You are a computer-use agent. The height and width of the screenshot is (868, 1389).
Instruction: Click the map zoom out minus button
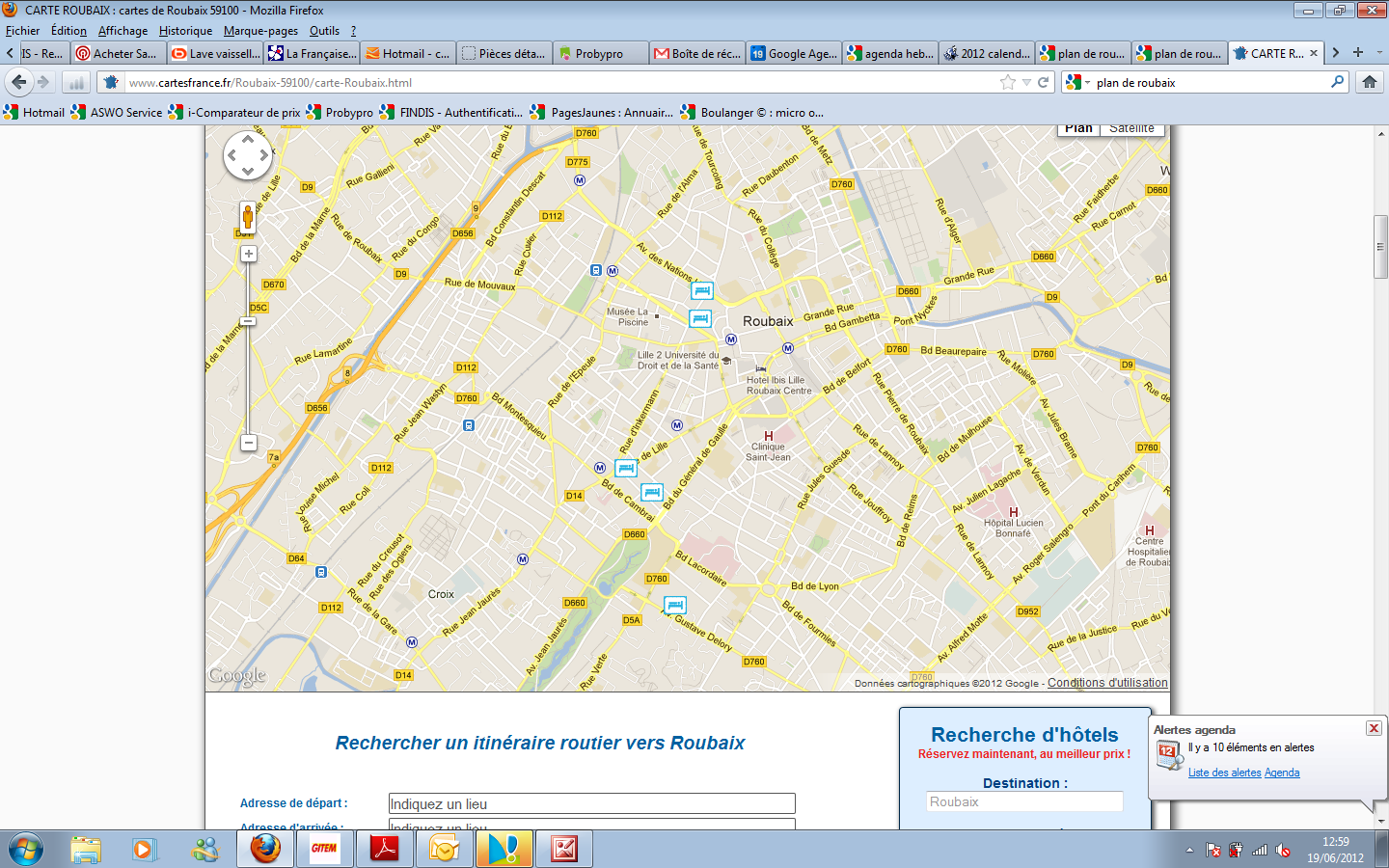[x=248, y=443]
